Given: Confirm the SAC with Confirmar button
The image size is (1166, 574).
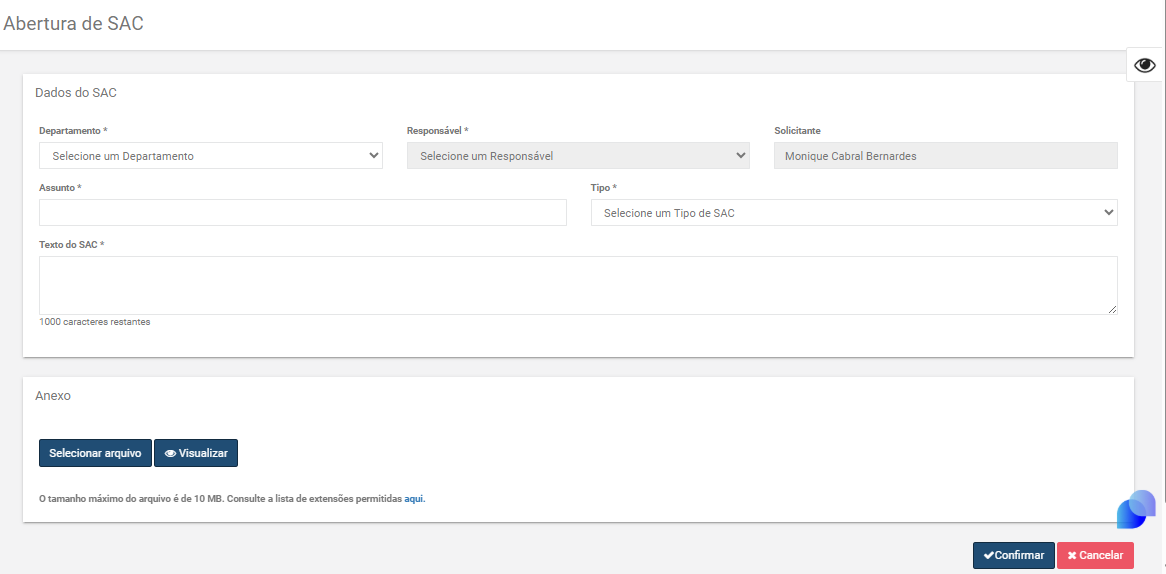Looking at the screenshot, I should [1014, 555].
